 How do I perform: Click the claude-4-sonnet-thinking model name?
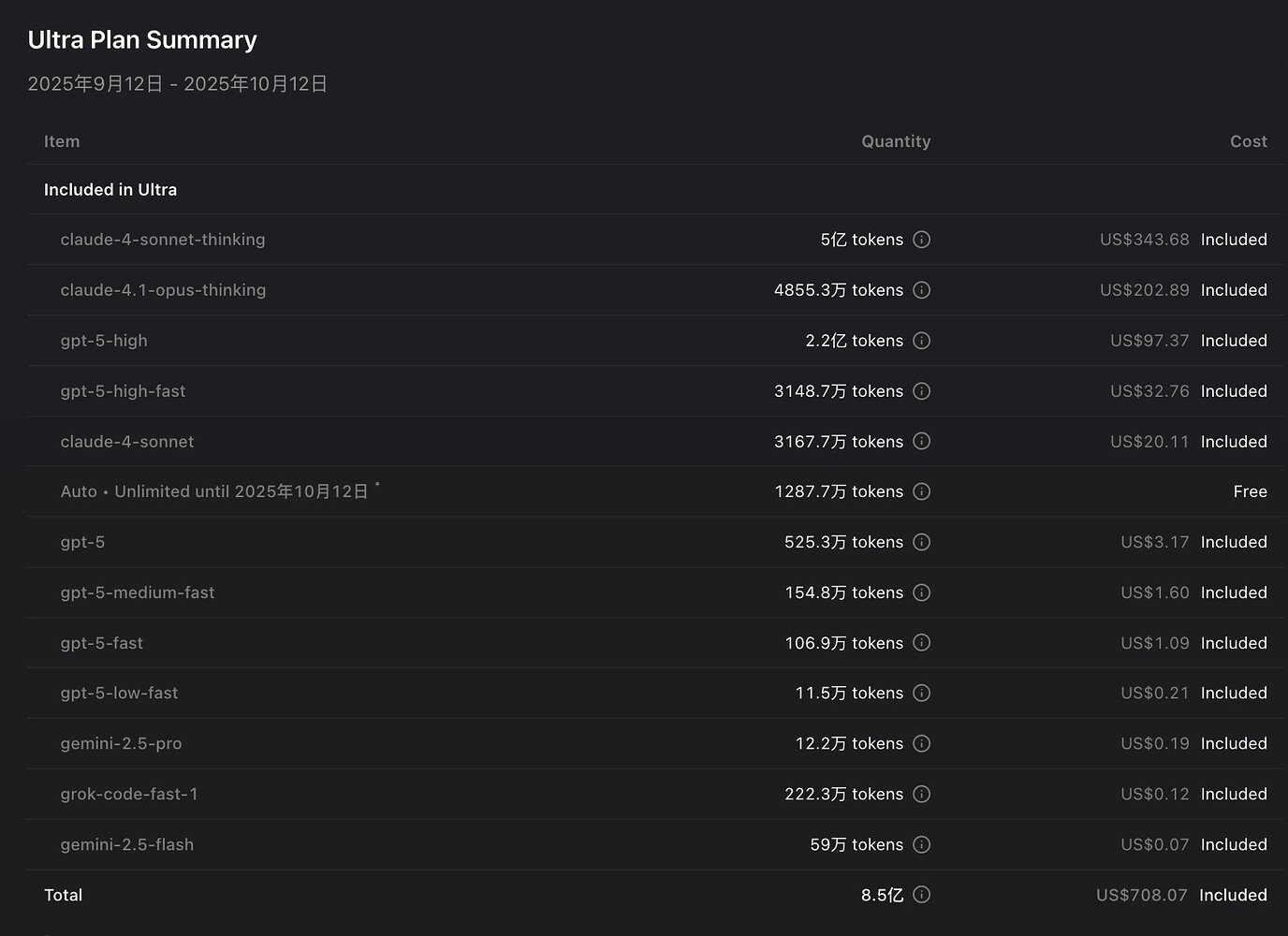163,240
